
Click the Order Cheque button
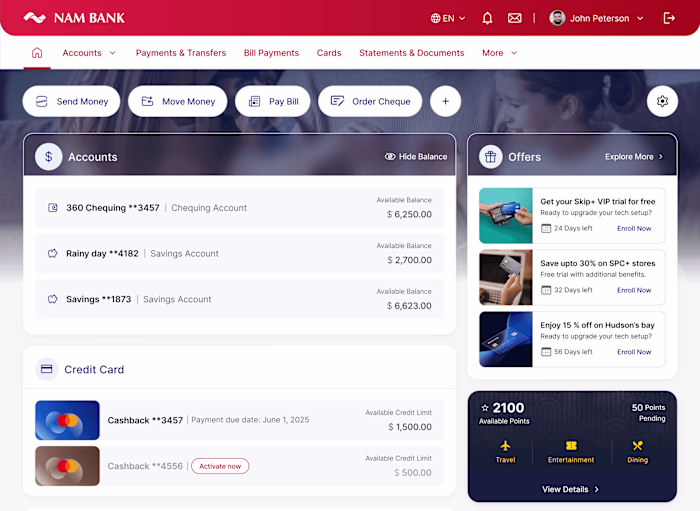[370, 101]
